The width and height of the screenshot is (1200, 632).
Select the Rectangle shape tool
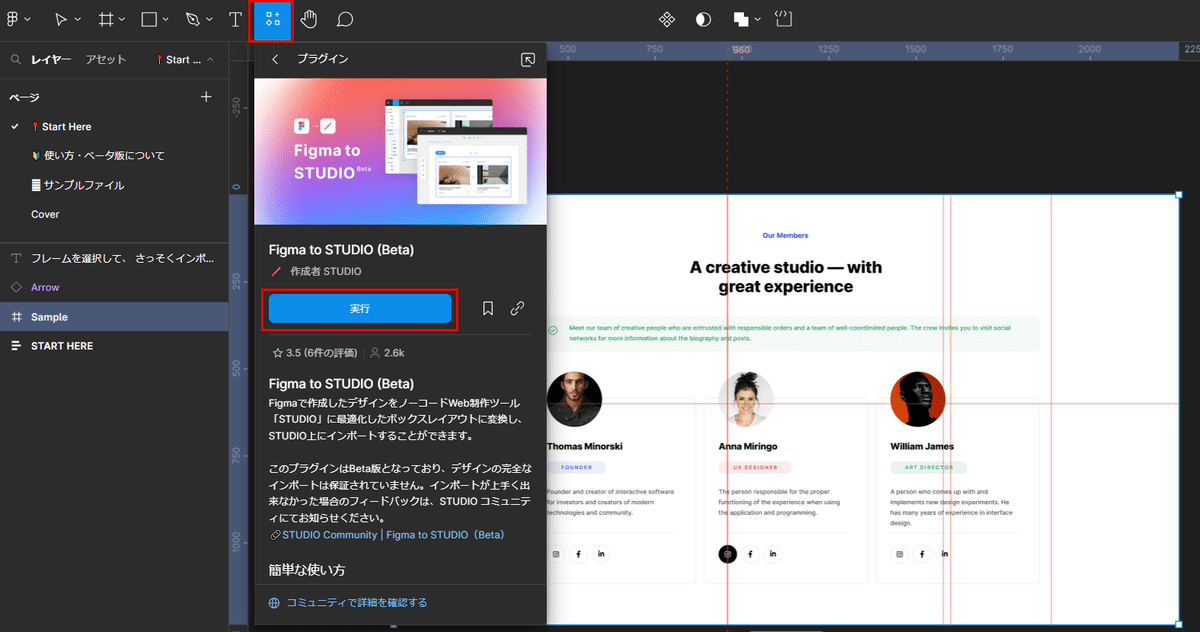click(149, 19)
